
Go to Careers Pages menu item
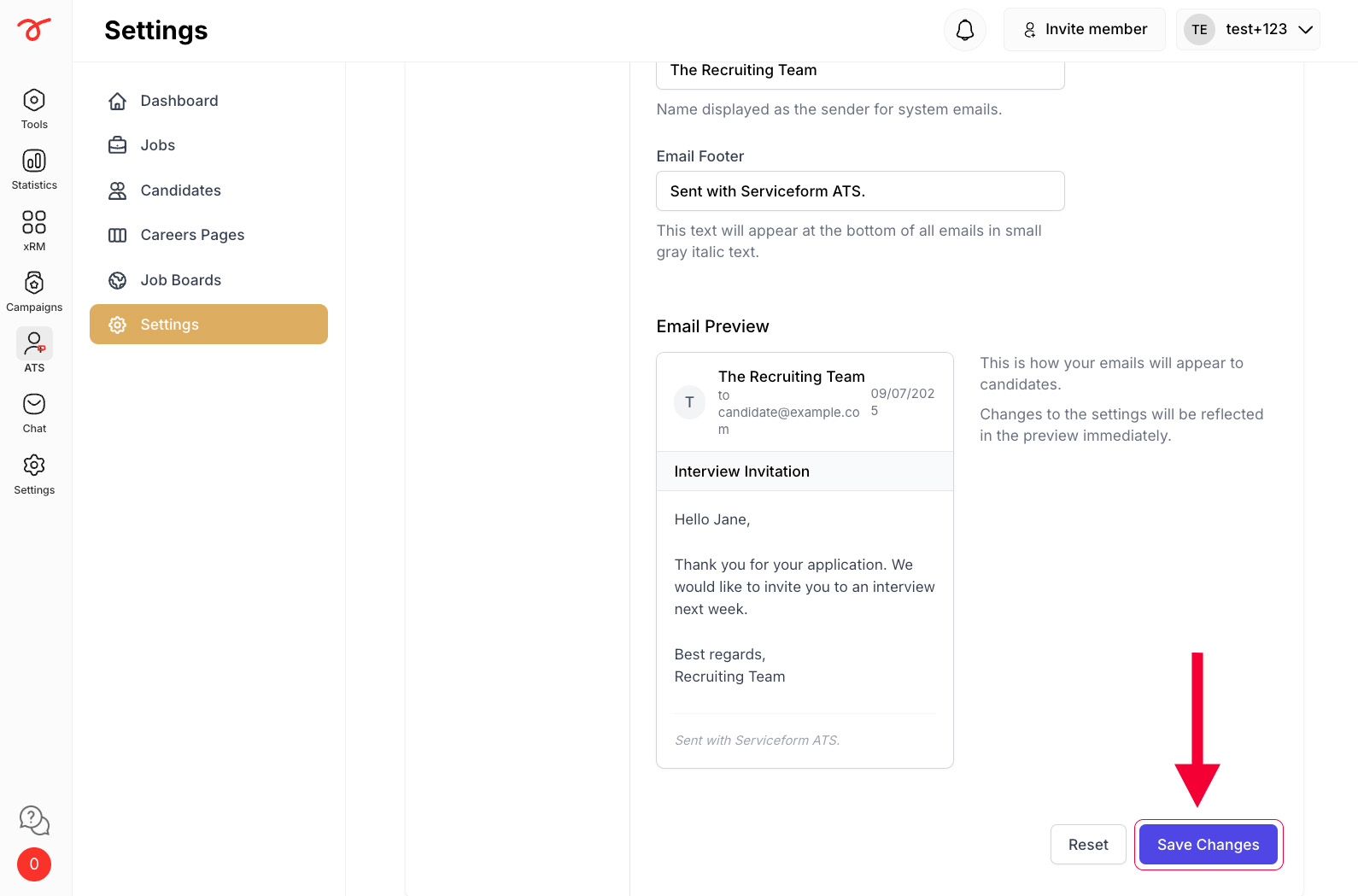tap(208, 235)
